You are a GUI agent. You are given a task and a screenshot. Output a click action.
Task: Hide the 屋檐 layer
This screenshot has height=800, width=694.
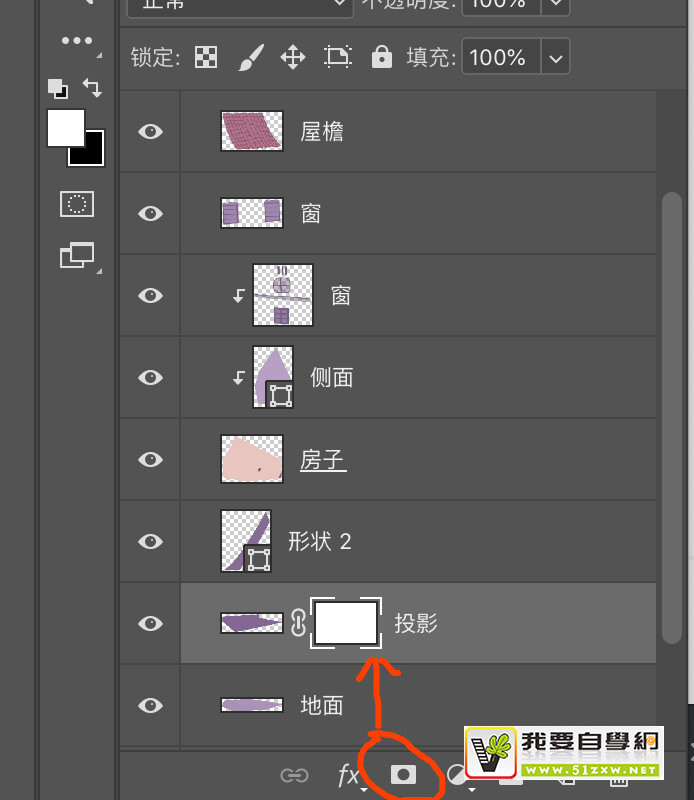150,131
